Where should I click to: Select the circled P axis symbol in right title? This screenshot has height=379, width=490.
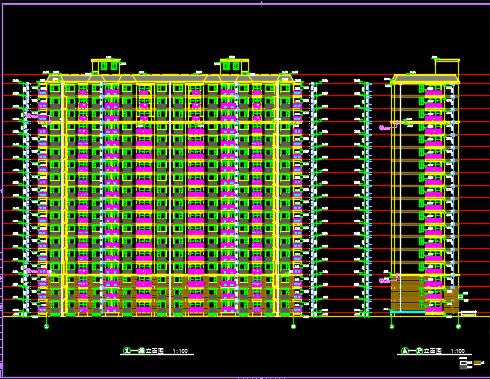(x=419, y=351)
